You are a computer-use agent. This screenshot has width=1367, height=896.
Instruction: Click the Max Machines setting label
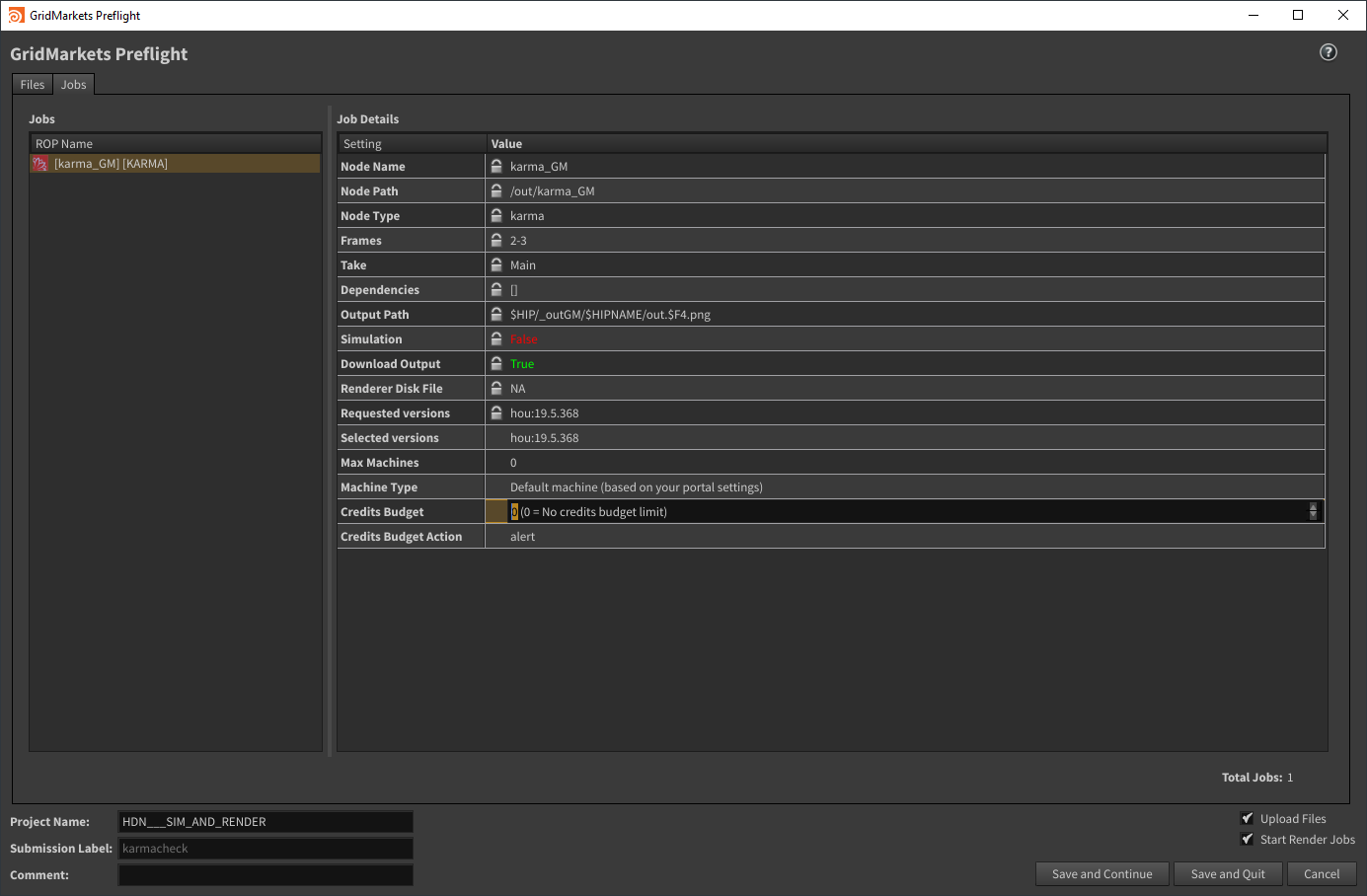(379, 463)
